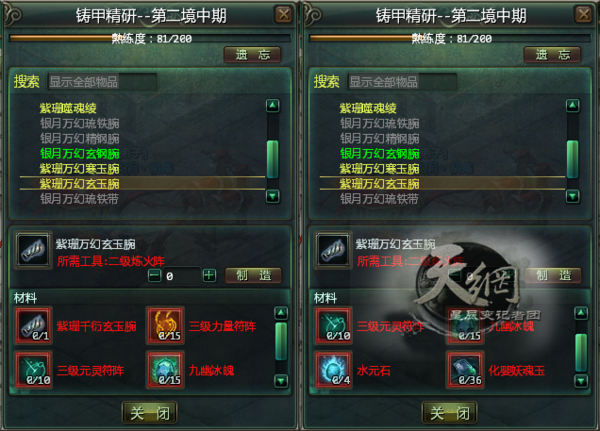Click 九幽冰魄 material icon in left panel
Viewport: 600px width, 431px height.
point(165,370)
